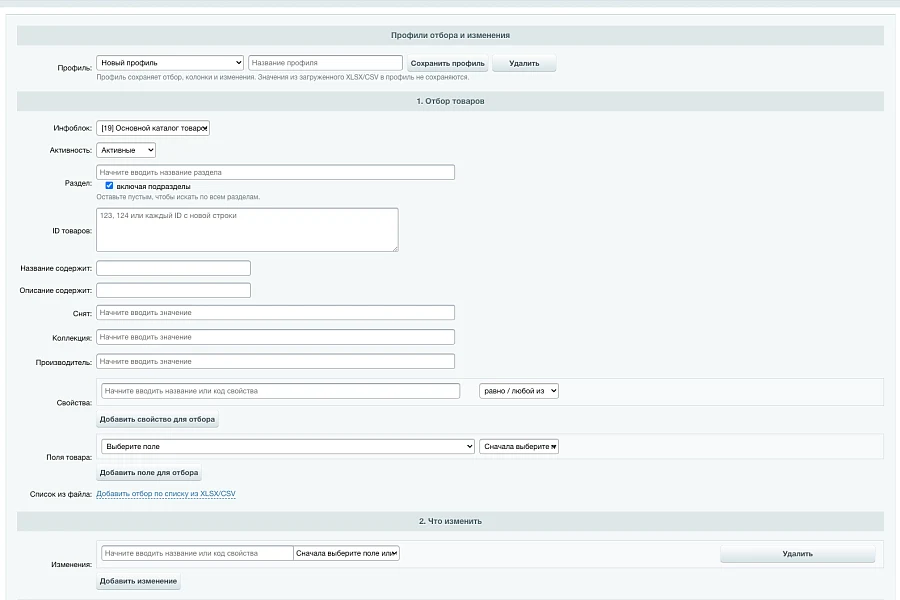900x600 pixels.
Task: Click the Сохранить профиль button
Action: pos(448,63)
